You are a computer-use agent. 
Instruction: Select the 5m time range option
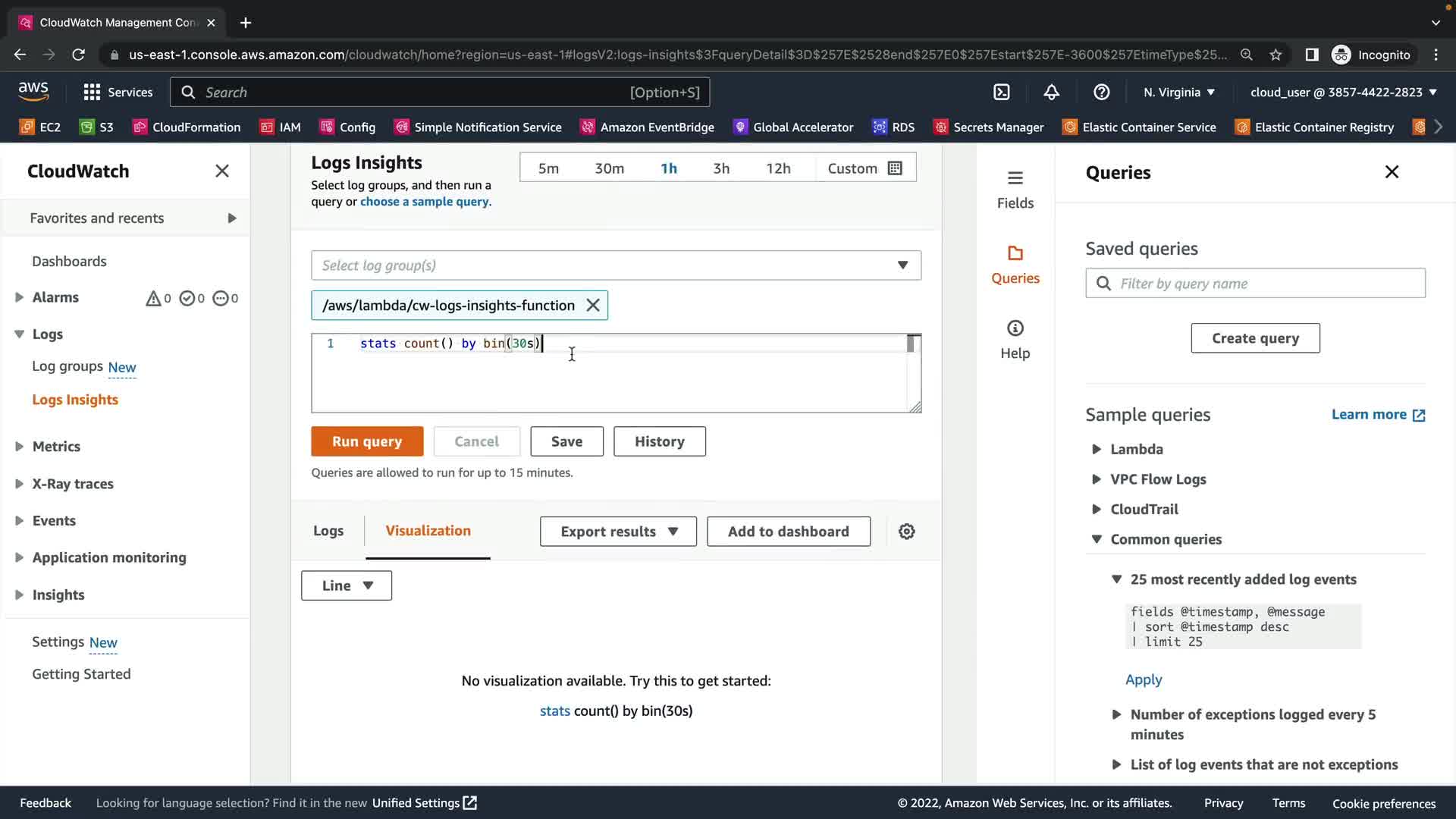(x=548, y=168)
